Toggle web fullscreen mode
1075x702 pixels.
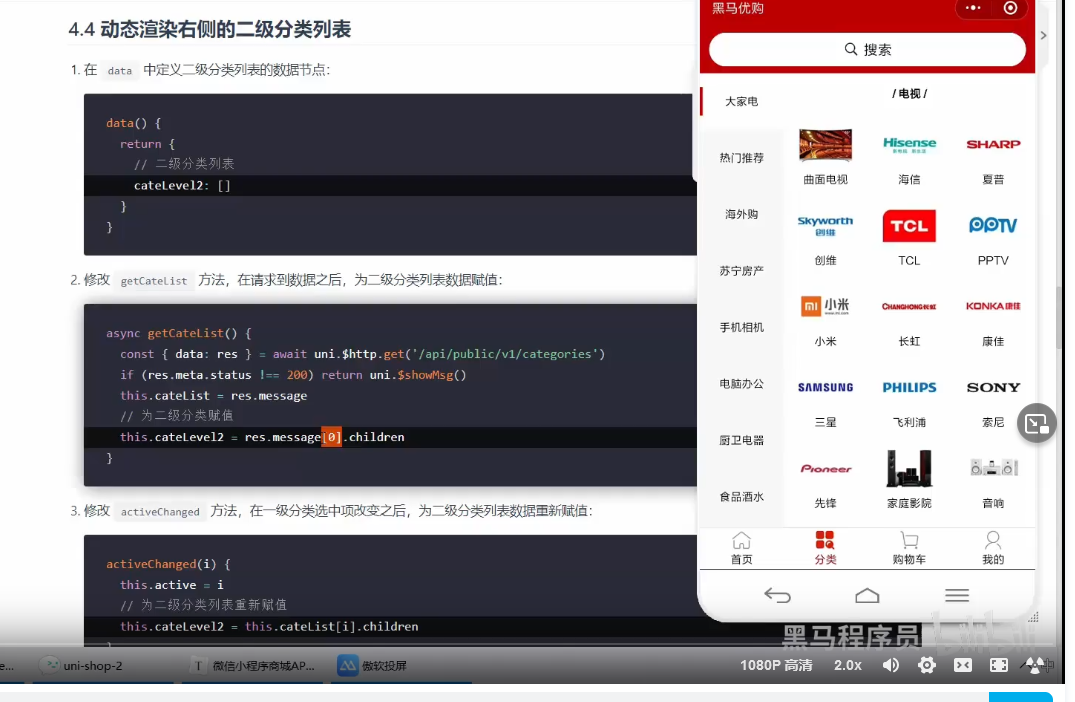(x=963, y=665)
